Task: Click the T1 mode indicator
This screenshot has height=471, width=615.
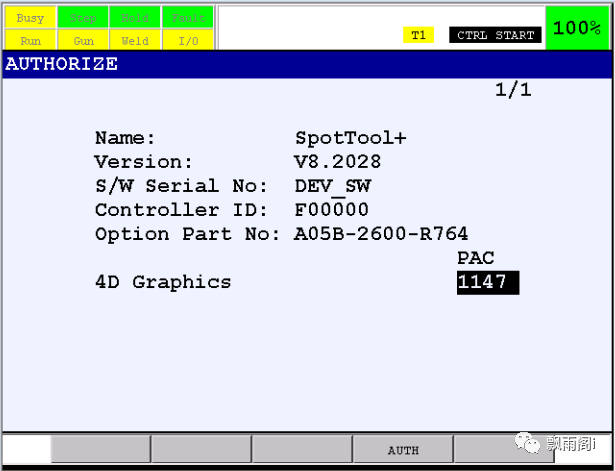Action: 418,35
